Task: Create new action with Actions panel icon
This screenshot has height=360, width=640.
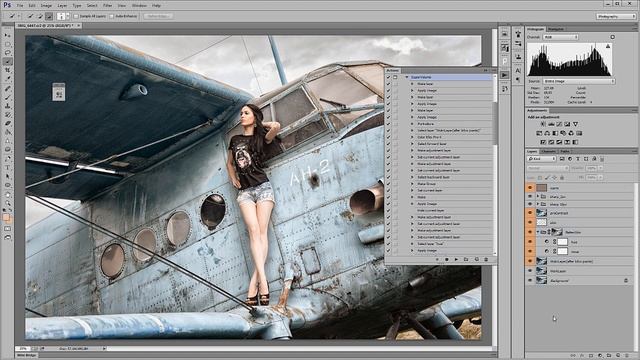Action: 476,259
